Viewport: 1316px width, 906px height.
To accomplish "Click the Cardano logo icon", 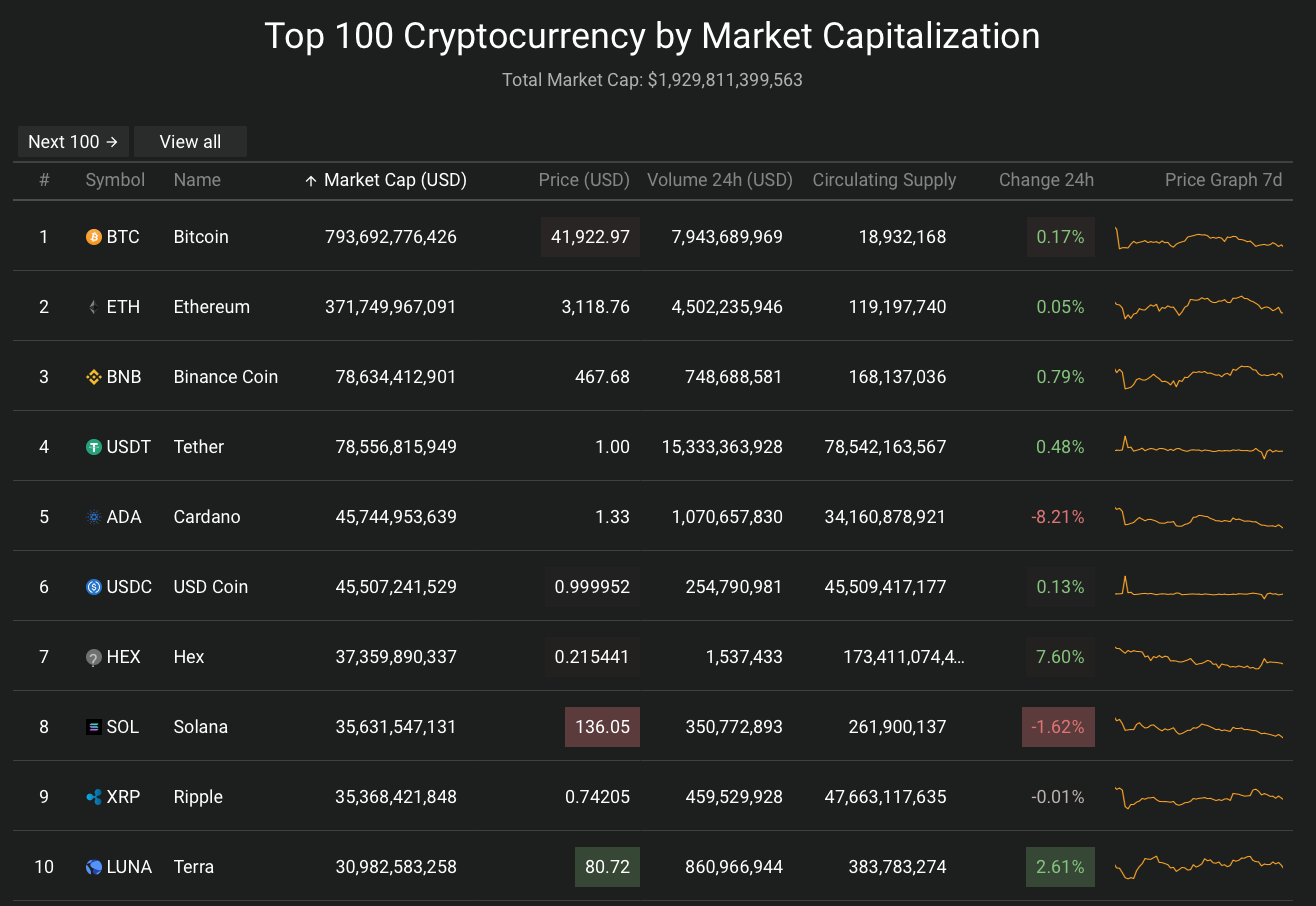I will click(94, 517).
